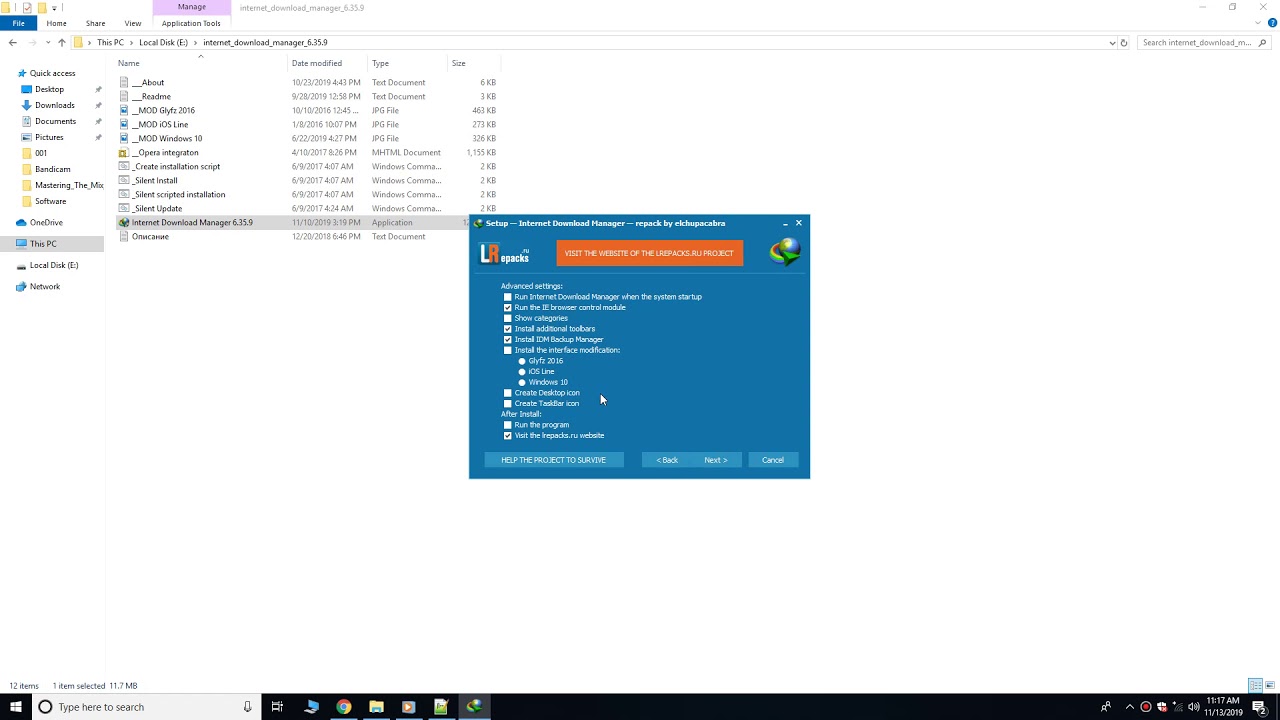
Task: Go back in Explorer navigation
Action: tap(13, 43)
